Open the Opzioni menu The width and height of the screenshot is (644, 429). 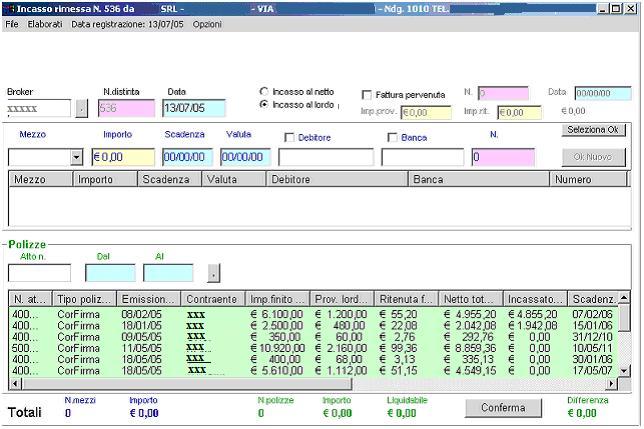pyautogui.click(x=207, y=24)
